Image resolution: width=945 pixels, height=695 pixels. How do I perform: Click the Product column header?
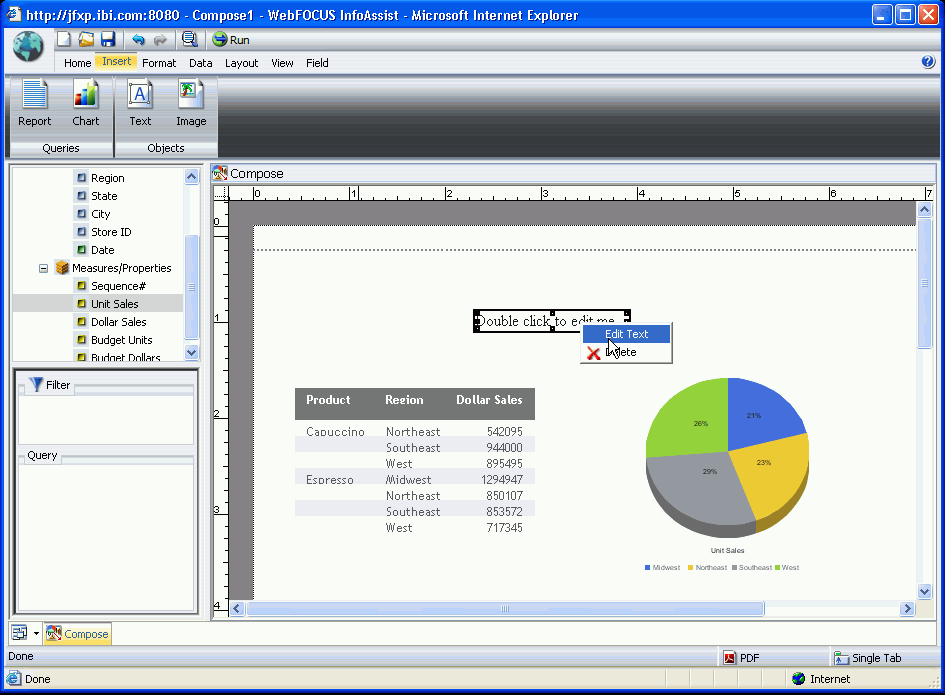(328, 400)
